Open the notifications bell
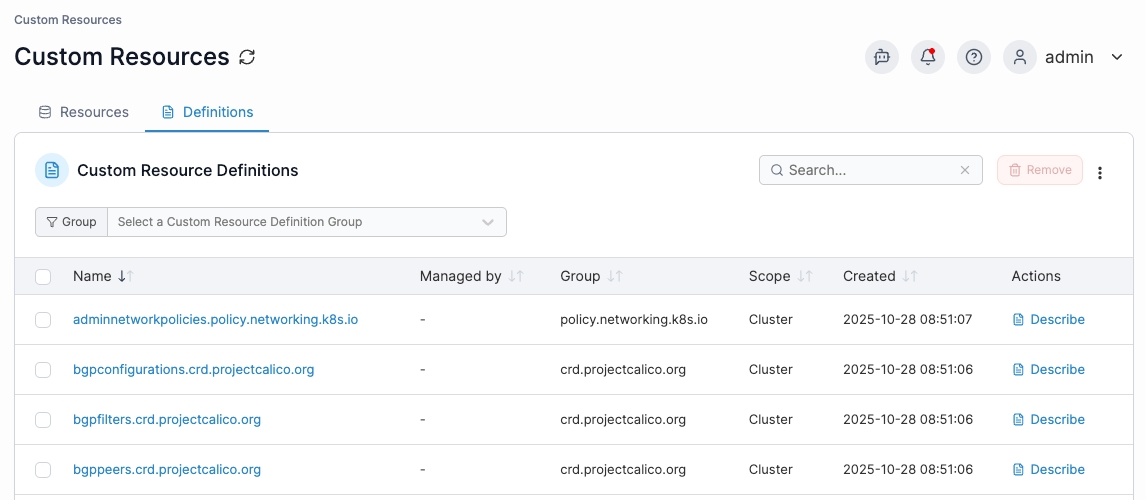 (x=927, y=57)
